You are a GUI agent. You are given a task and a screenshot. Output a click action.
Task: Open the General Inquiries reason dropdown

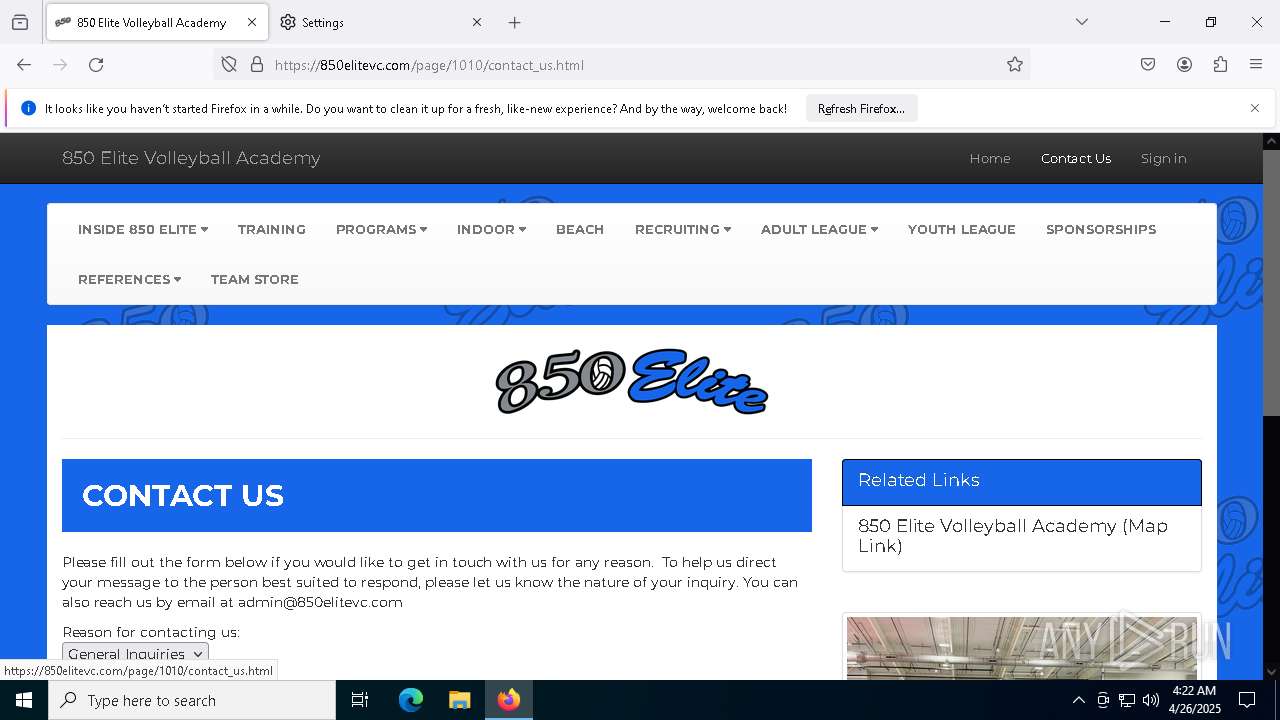click(x=135, y=653)
